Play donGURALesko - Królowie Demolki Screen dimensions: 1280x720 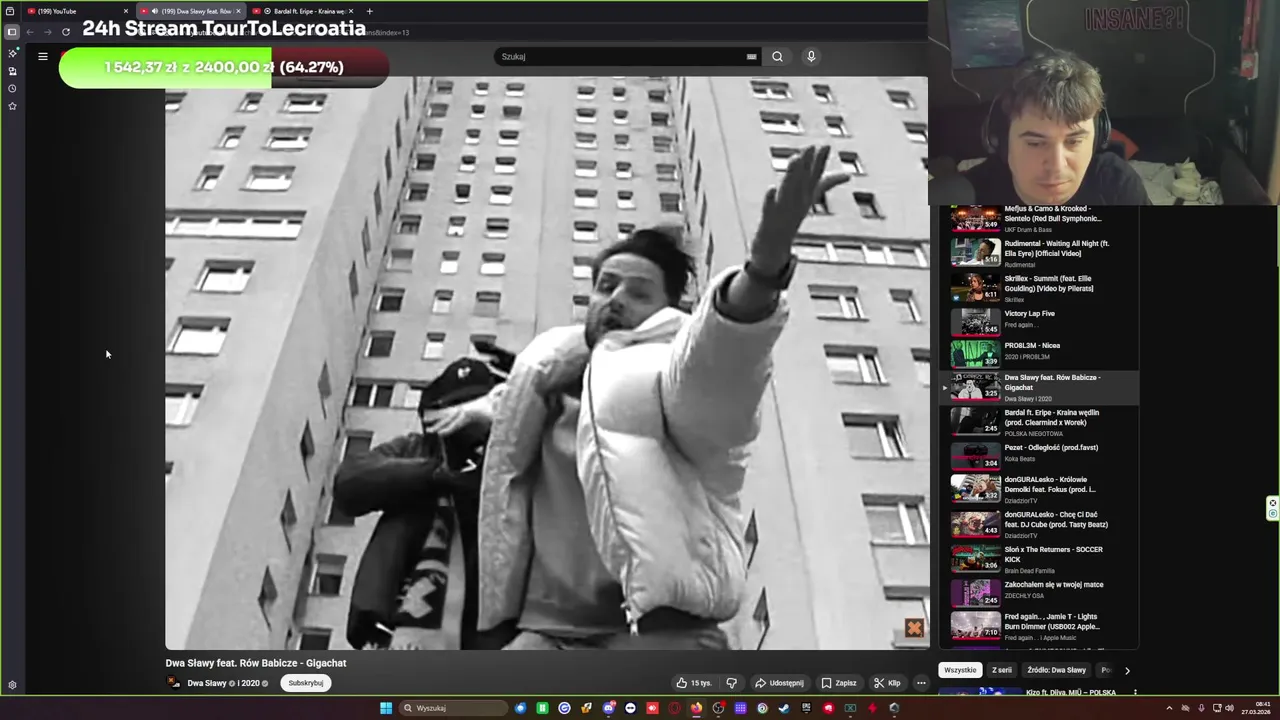1040,489
